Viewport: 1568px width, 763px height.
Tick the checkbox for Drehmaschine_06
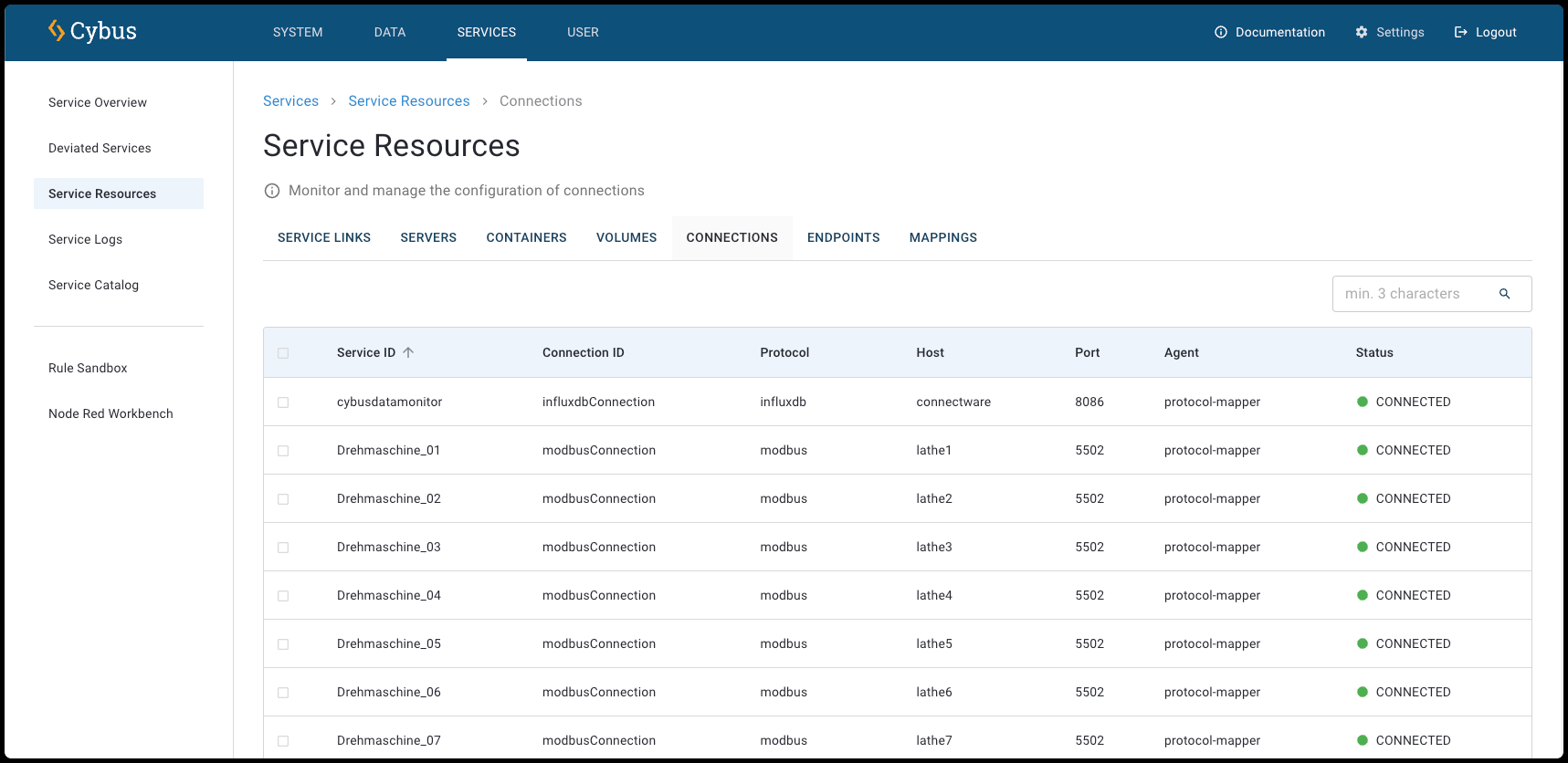click(283, 693)
